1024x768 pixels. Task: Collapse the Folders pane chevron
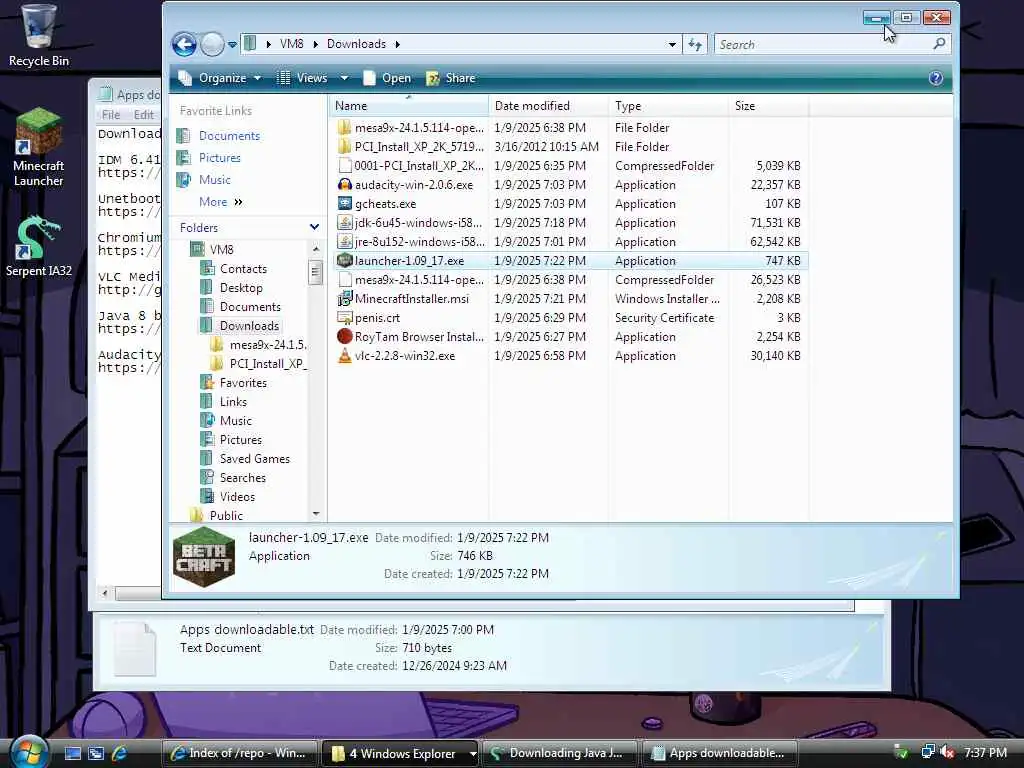[314, 227]
